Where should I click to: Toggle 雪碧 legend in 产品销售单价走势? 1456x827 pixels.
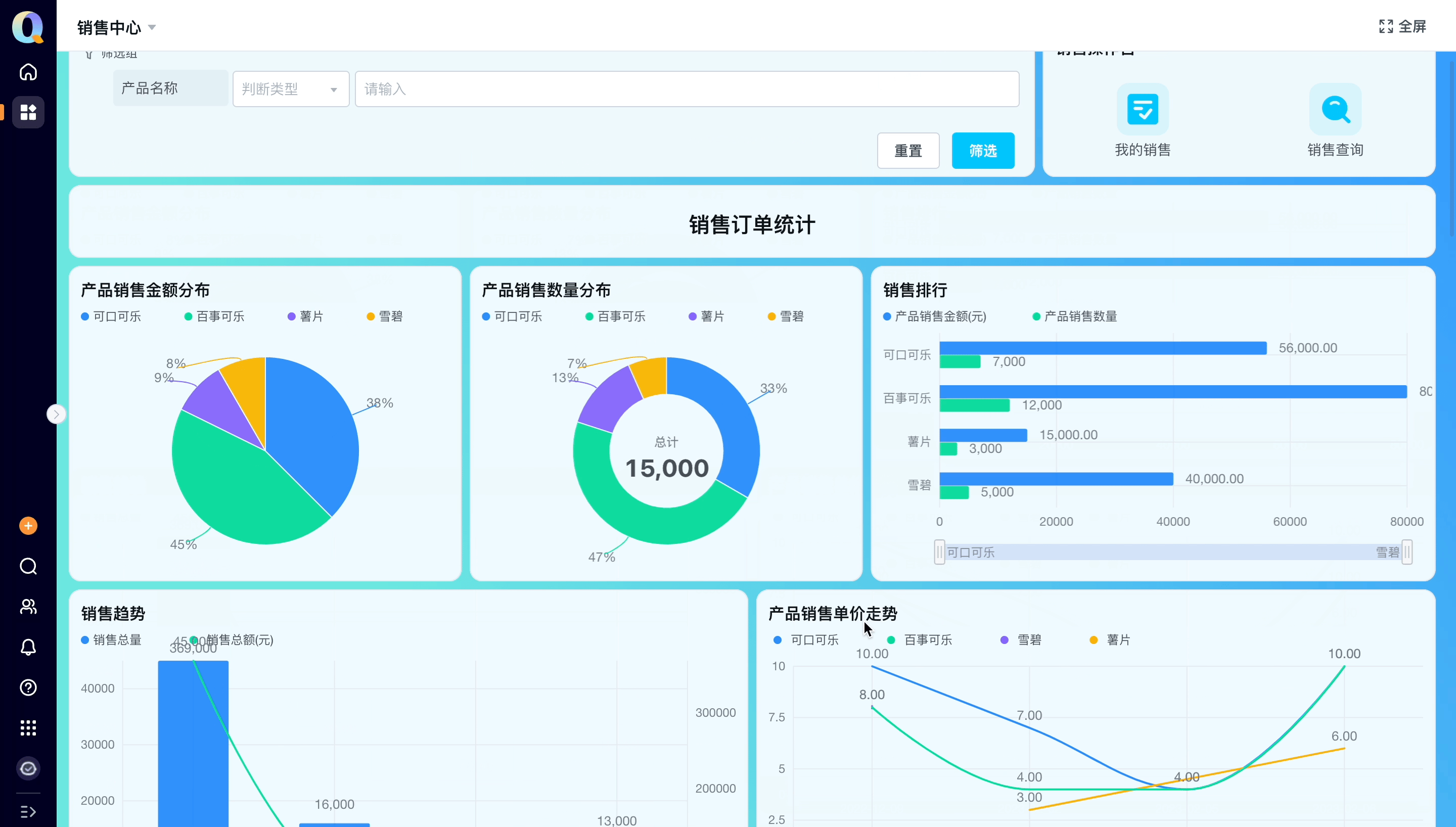coord(1021,640)
